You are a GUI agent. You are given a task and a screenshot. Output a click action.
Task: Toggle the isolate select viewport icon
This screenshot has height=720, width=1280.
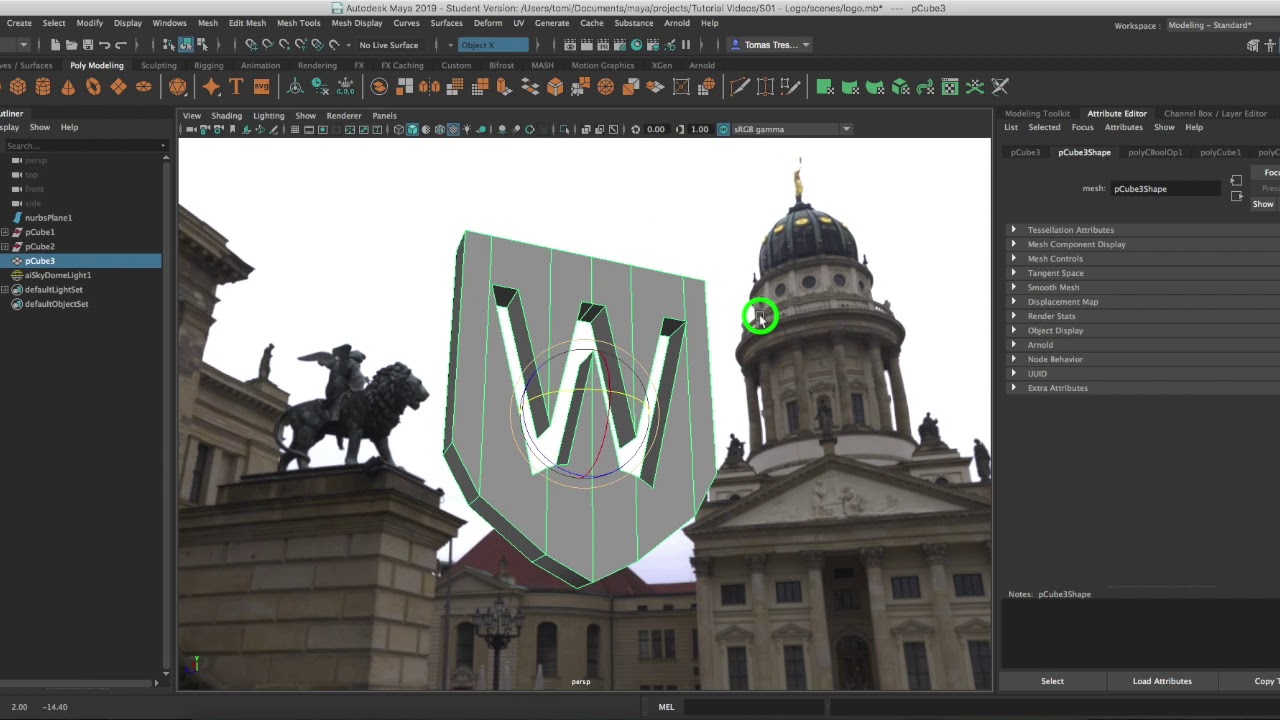pos(565,129)
